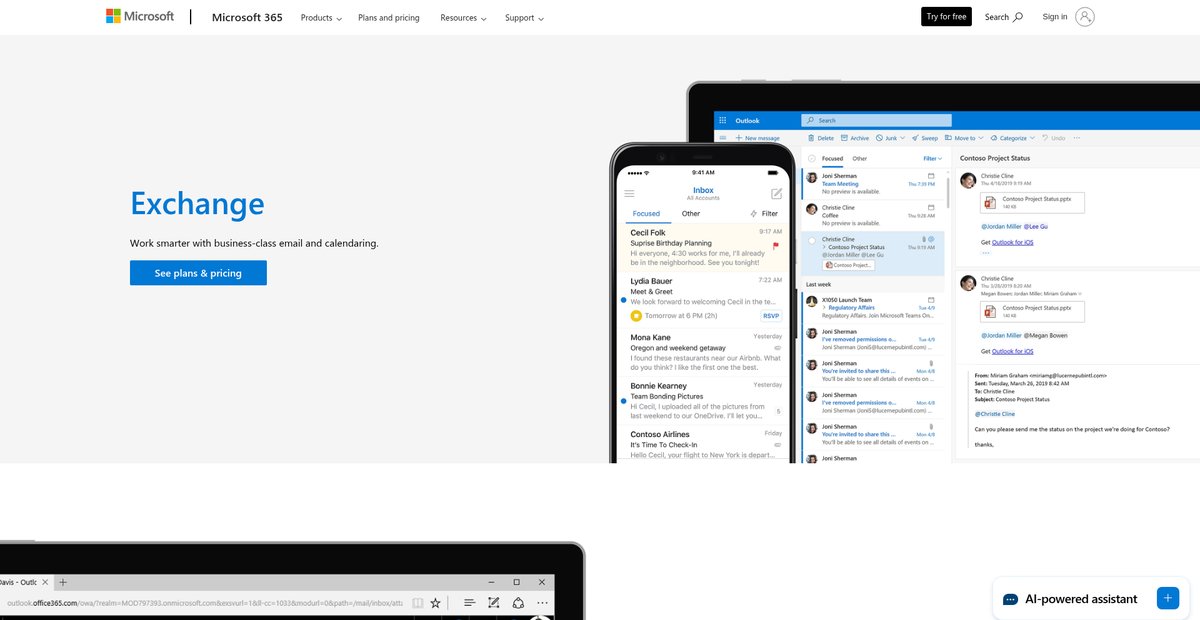This screenshot has height=620, width=1200.
Task: Open the Move to dropdown chevron
Action: point(981,138)
